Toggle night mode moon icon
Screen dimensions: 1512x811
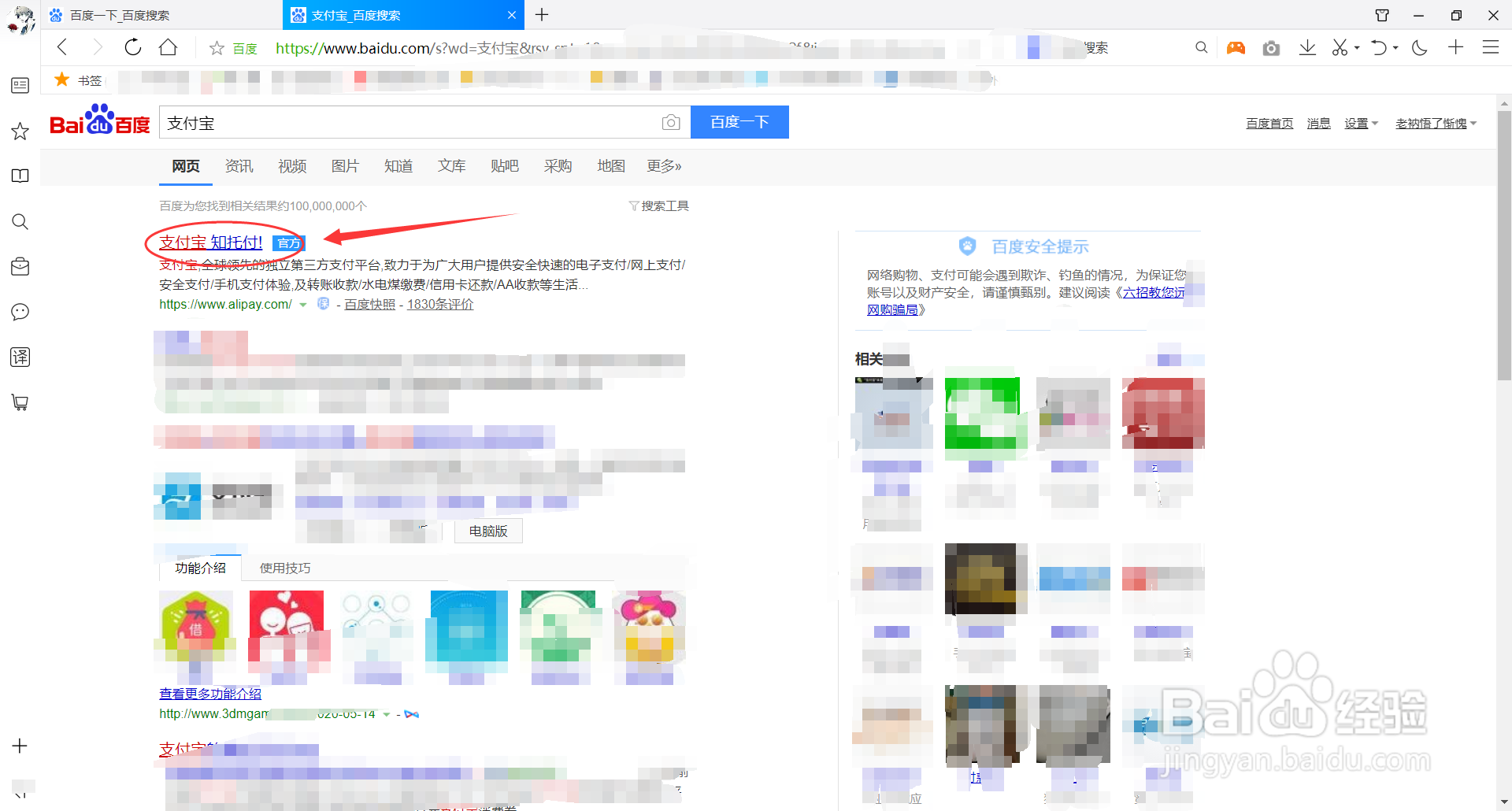(1419, 48)
